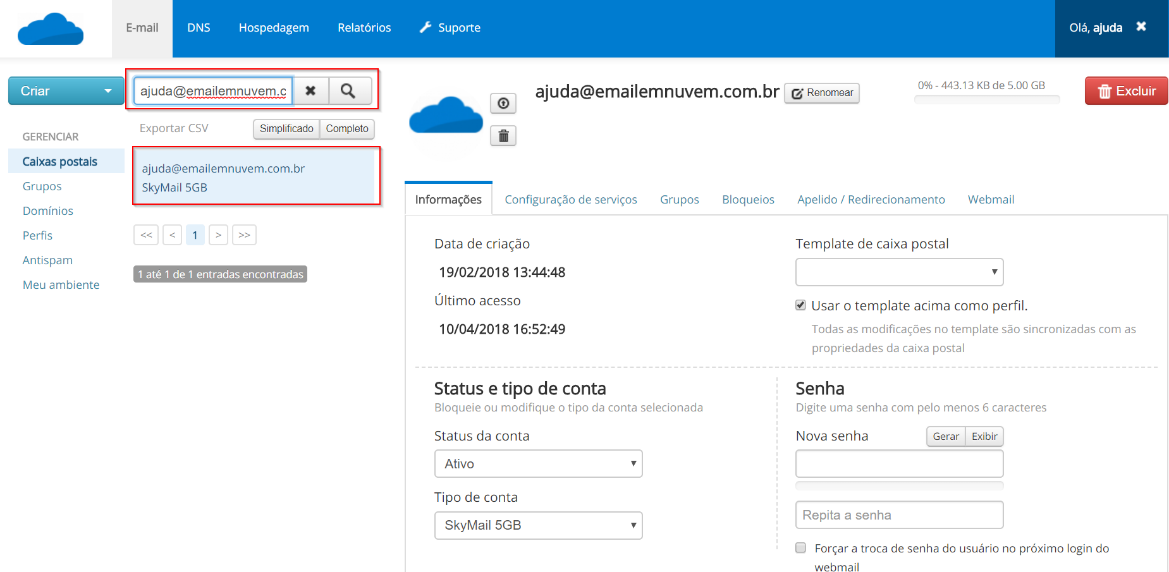Click the upload avatar icon button
This screenshot has height=572, width=1169.
coord(503,104)
